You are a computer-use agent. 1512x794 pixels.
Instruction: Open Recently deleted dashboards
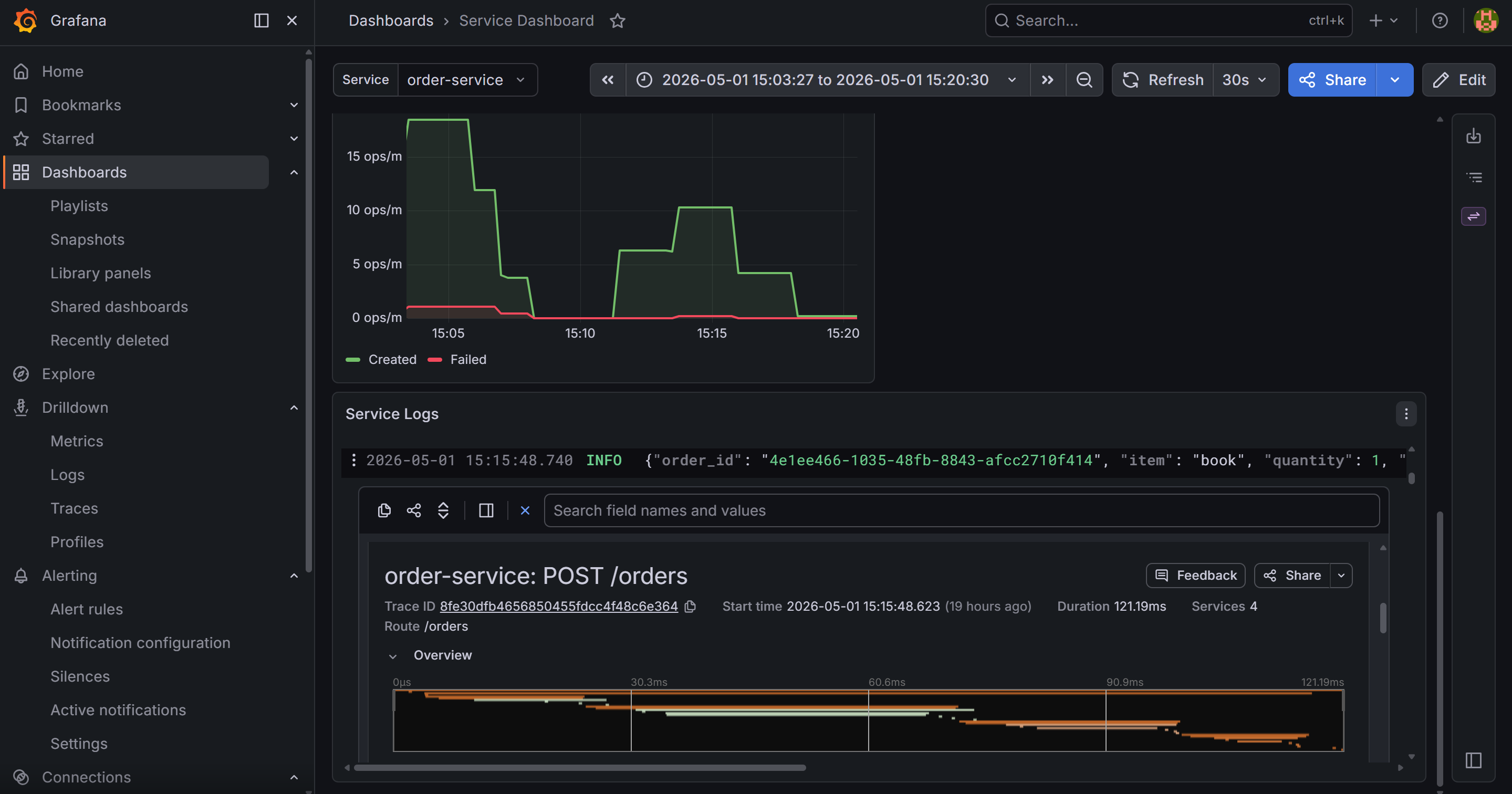[x=110, y=340]
